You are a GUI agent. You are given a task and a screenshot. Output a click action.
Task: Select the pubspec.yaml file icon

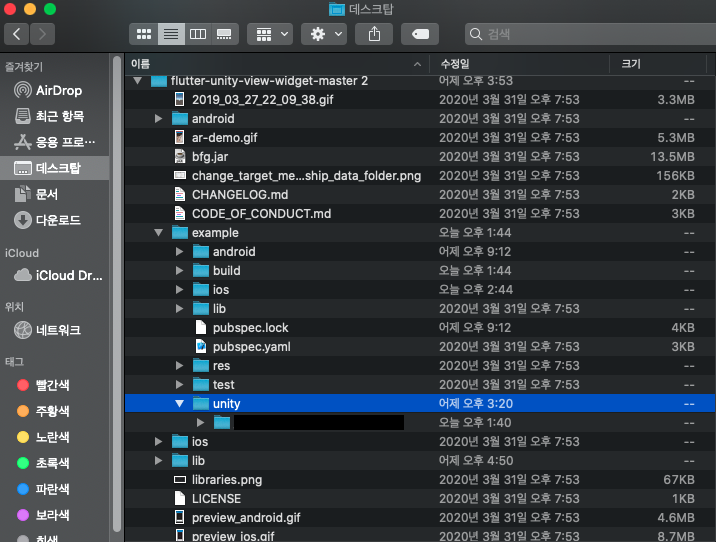pyautogui.click(x=201, y=347)
